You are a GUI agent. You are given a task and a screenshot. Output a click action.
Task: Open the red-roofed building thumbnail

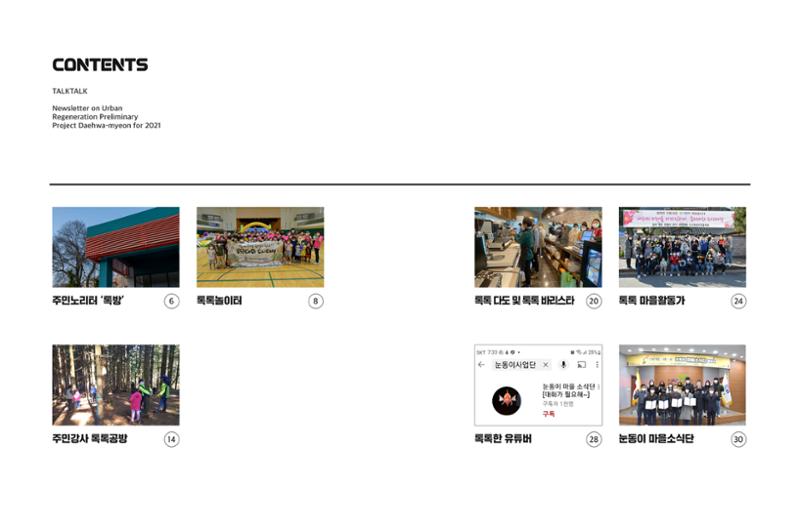coord(116,247)
